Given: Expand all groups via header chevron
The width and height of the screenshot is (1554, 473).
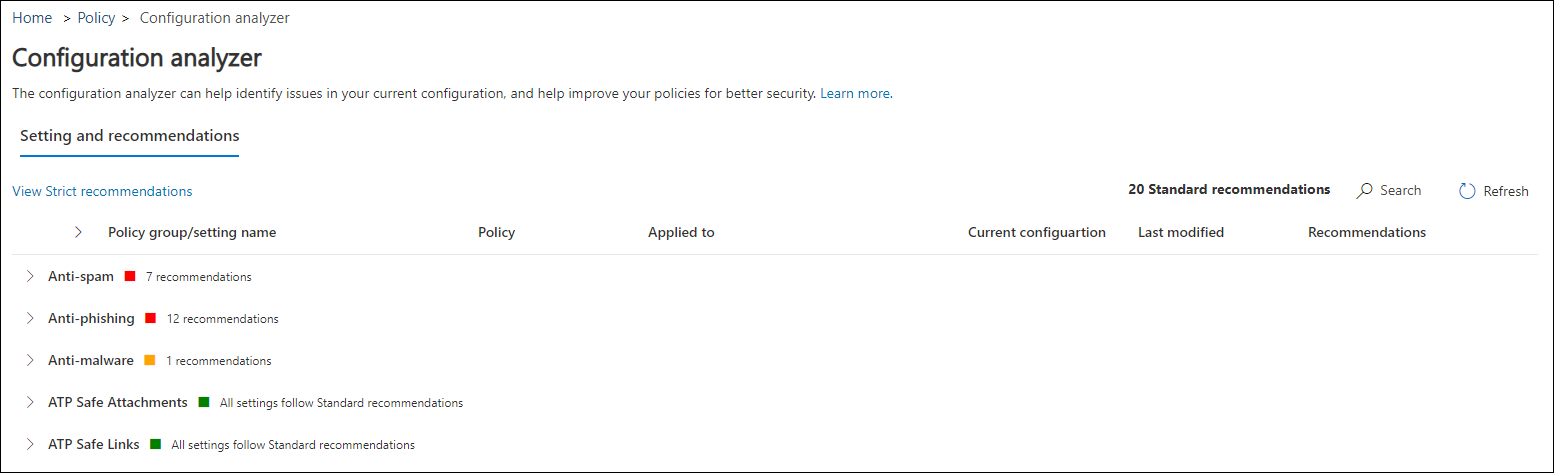Looking at the screenshot, I should click(78, 232).
